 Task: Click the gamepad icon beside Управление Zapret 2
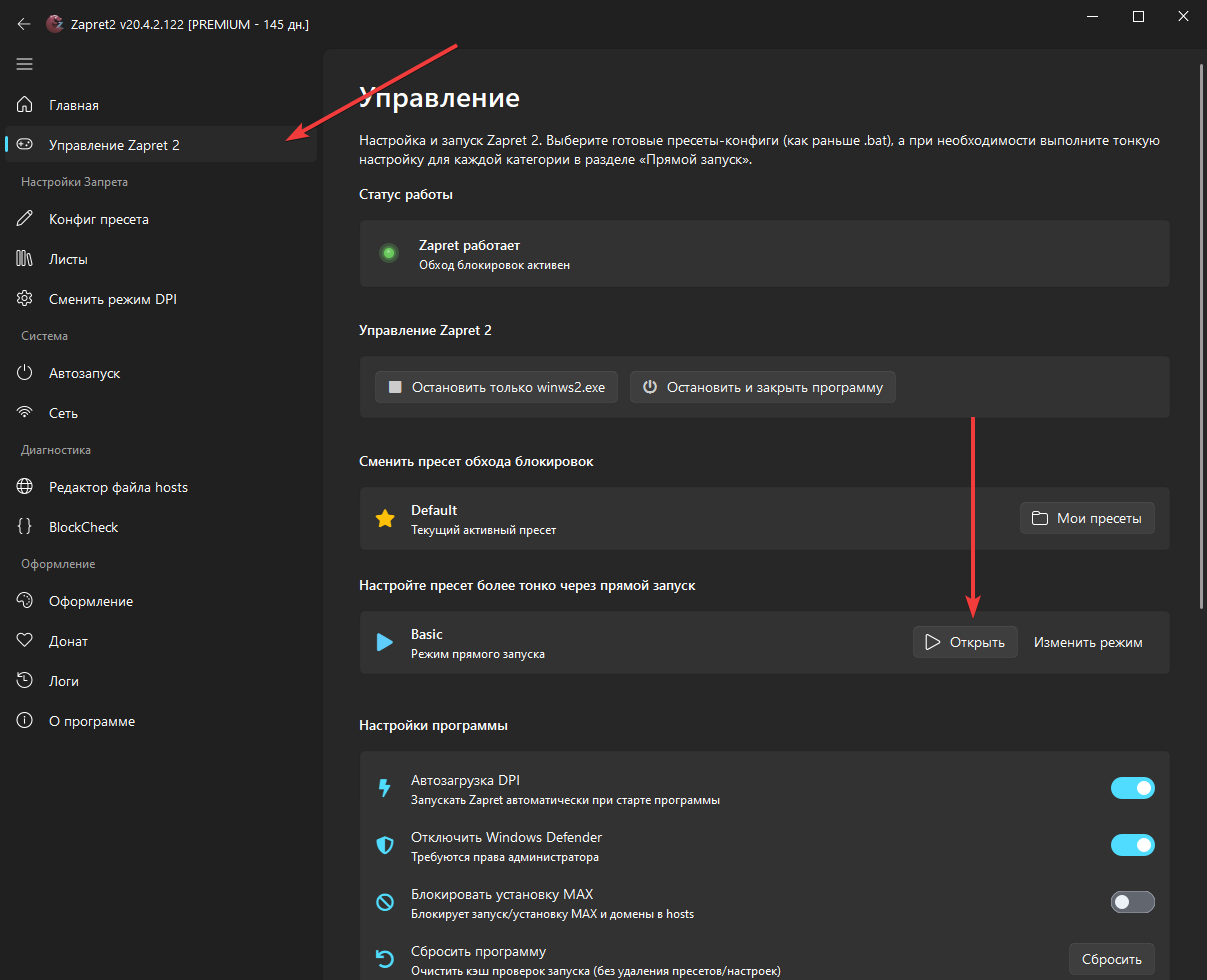coord(26,145)
